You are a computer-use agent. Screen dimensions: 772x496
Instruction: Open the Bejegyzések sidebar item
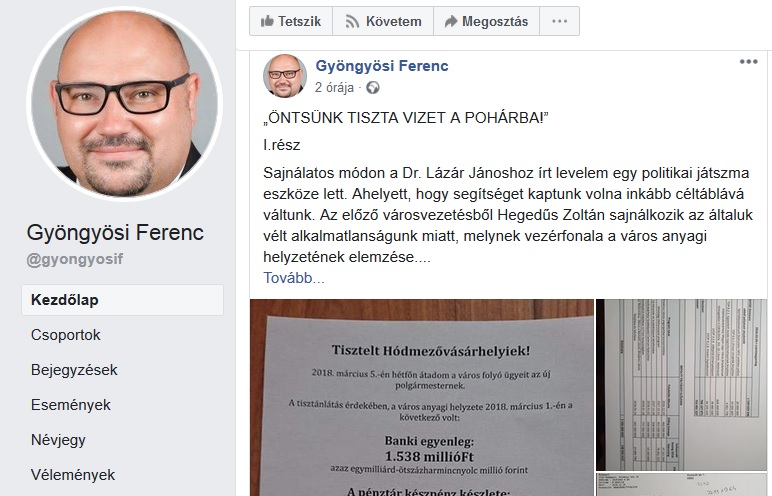pyautogui.click(x=74, y=370)
